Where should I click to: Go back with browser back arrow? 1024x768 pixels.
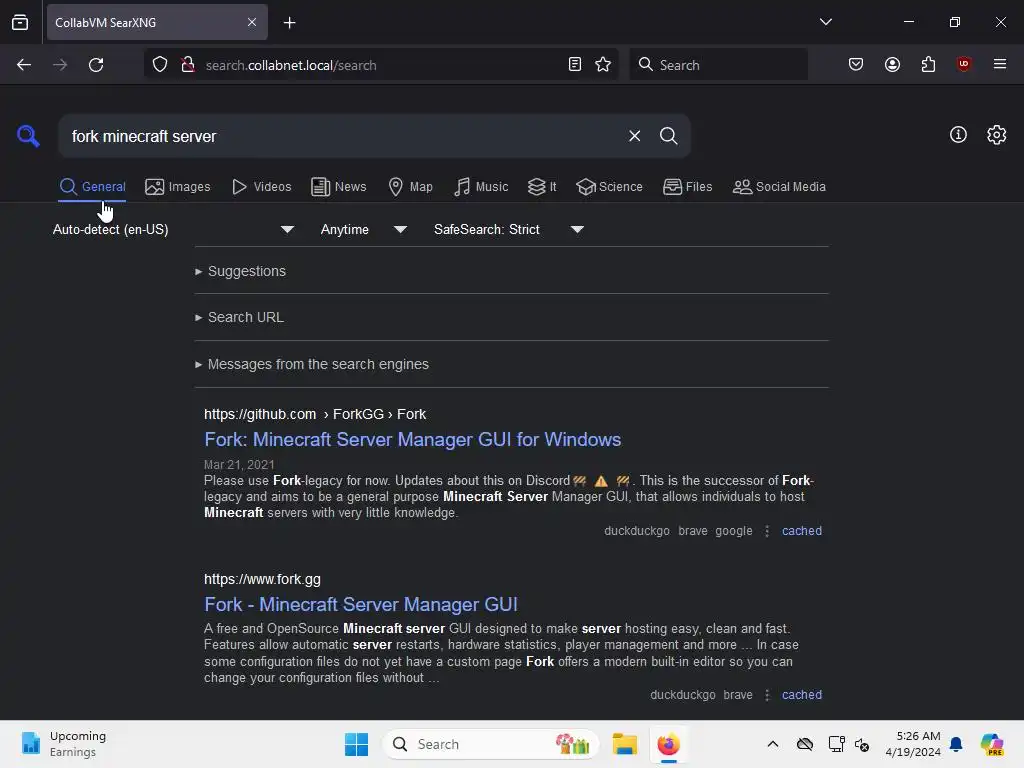[24, 65]
